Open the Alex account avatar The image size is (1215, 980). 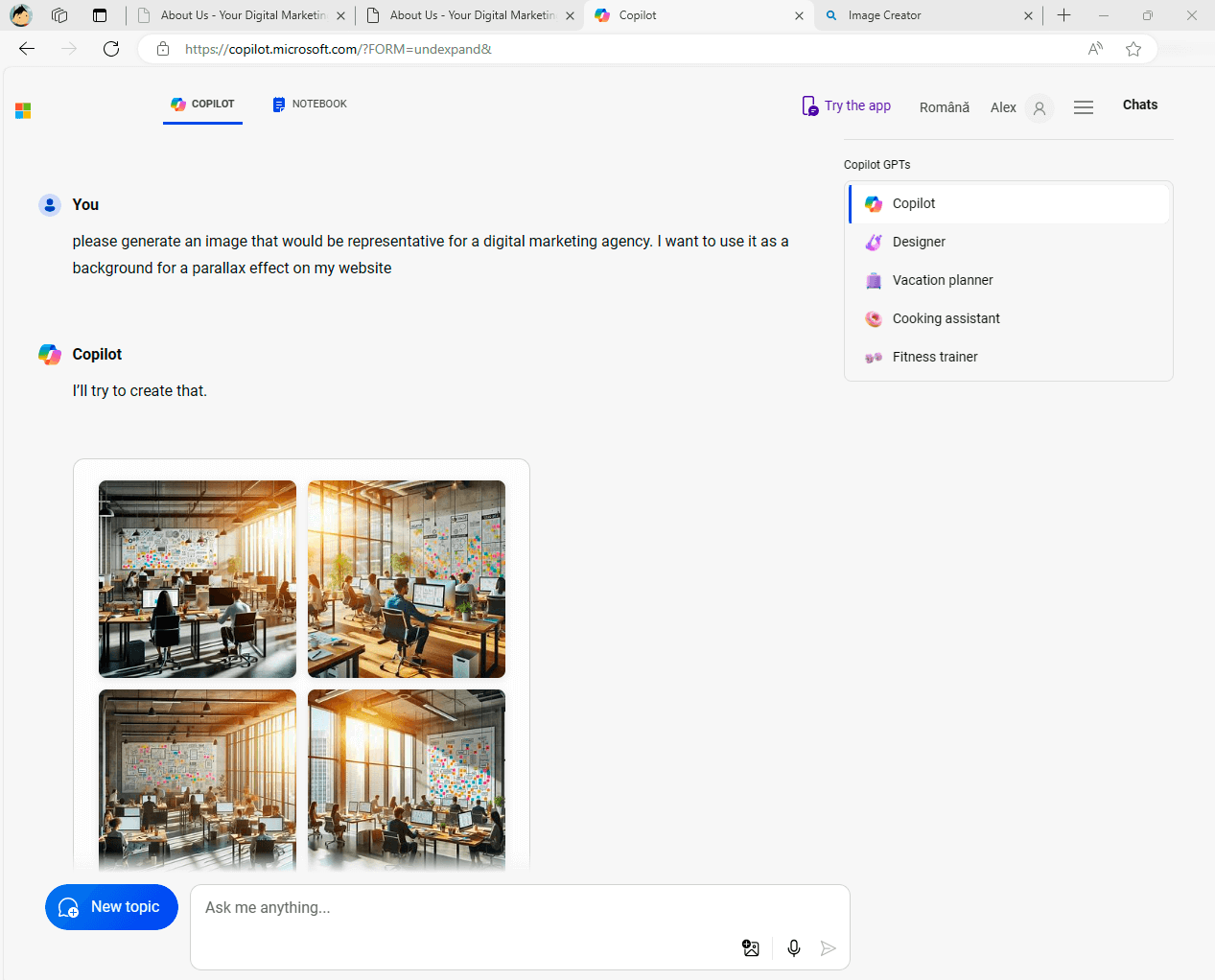[x=1040, y=108]
